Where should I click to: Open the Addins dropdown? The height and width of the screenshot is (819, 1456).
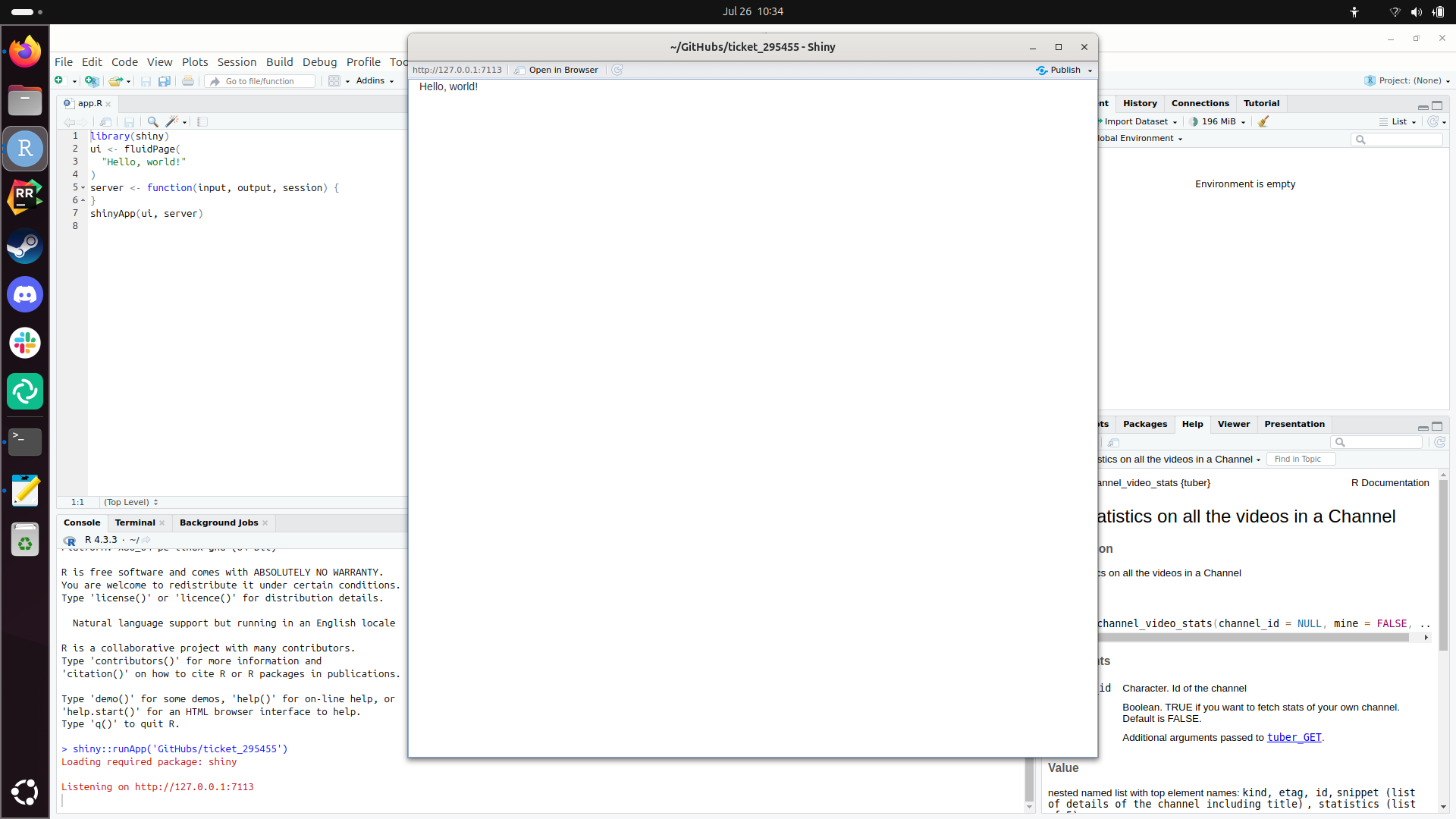(x=375, y=81)
